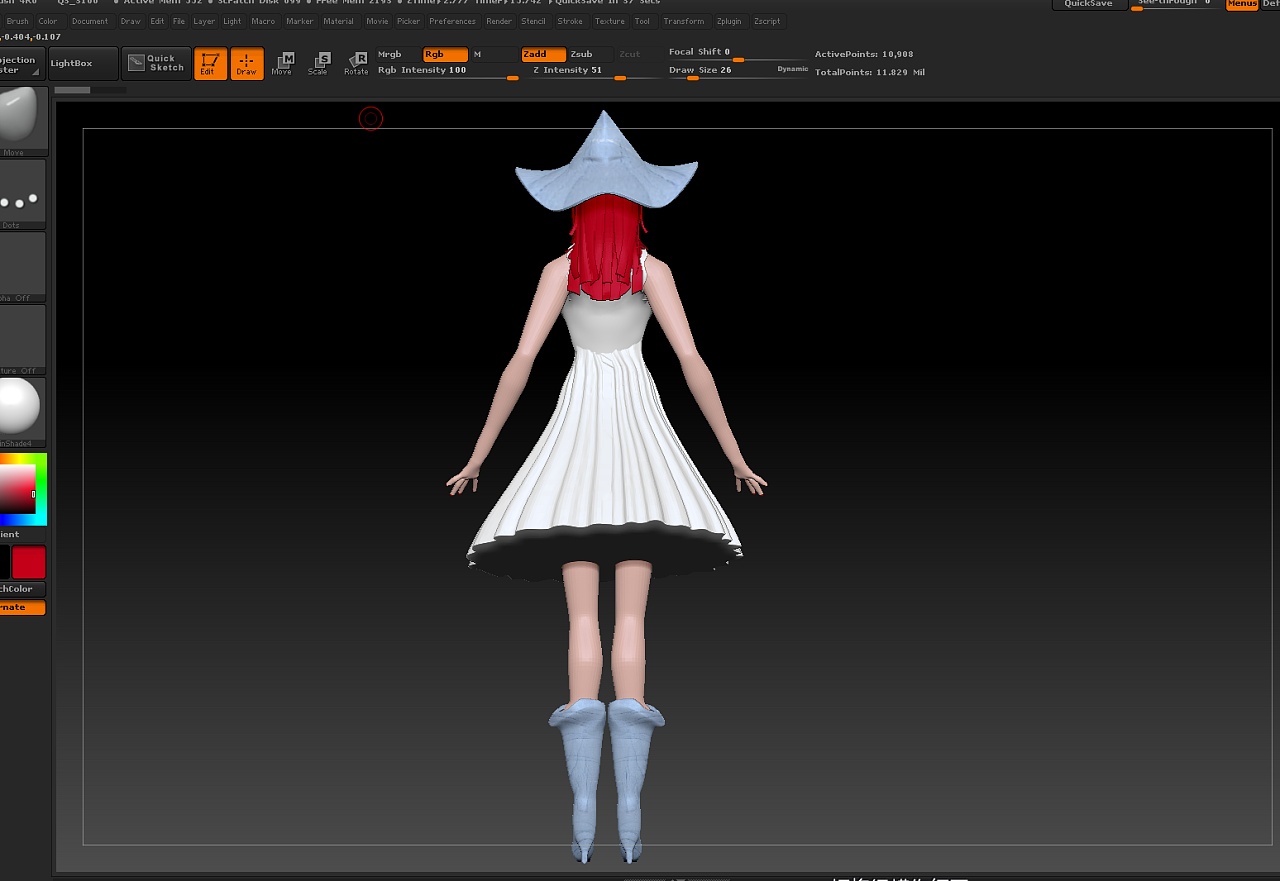
Task: Open the Stroke menu
Action: click(x=570, y=21)
